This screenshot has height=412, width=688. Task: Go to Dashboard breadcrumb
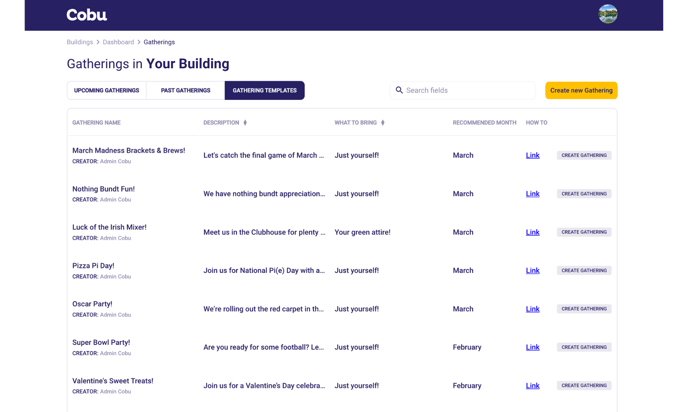(x=118, y=42)
